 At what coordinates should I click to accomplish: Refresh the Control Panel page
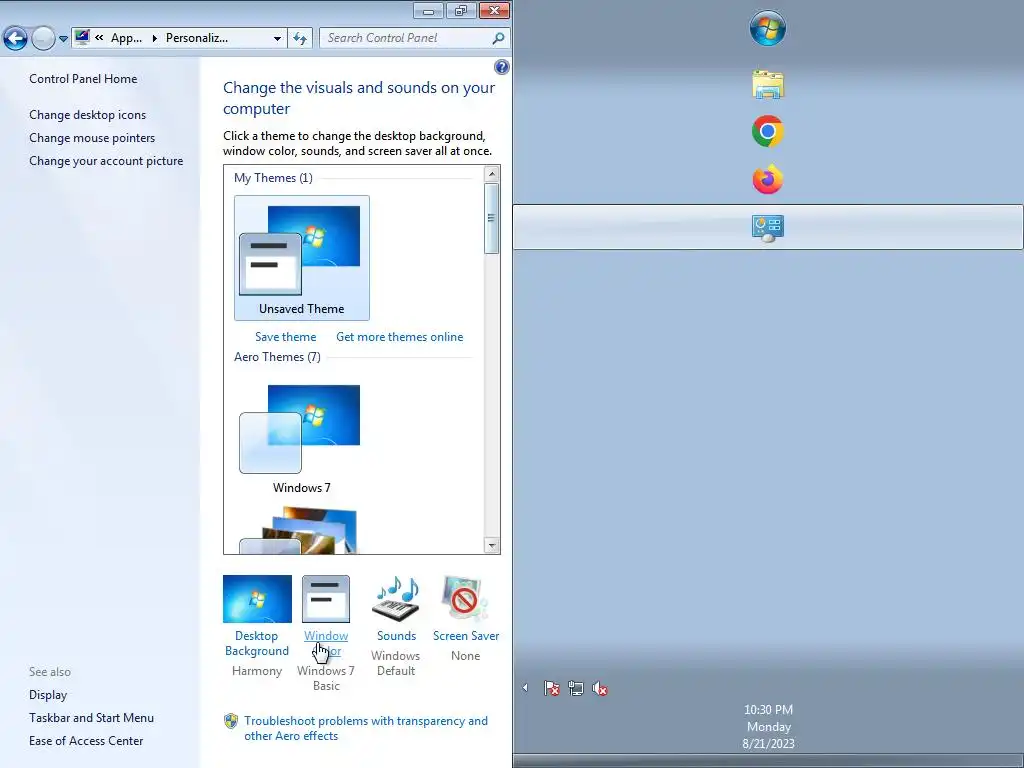(300, 39)
